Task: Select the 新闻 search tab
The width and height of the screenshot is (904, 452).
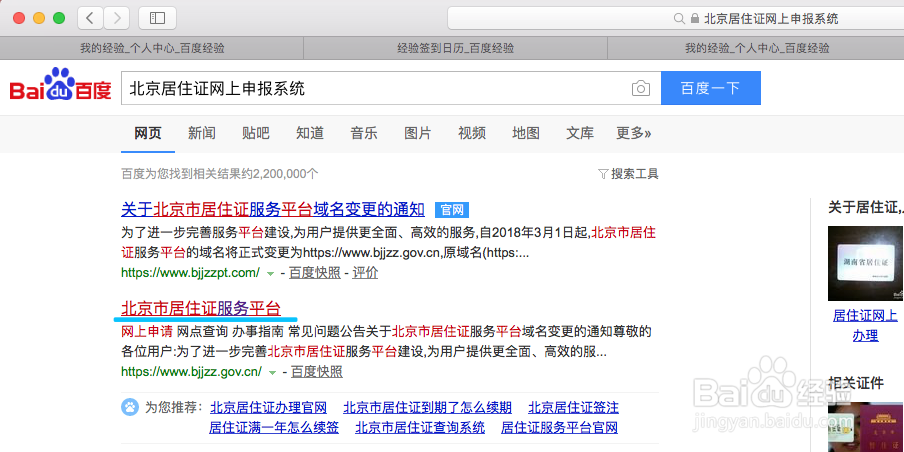Action: [202, 134]
